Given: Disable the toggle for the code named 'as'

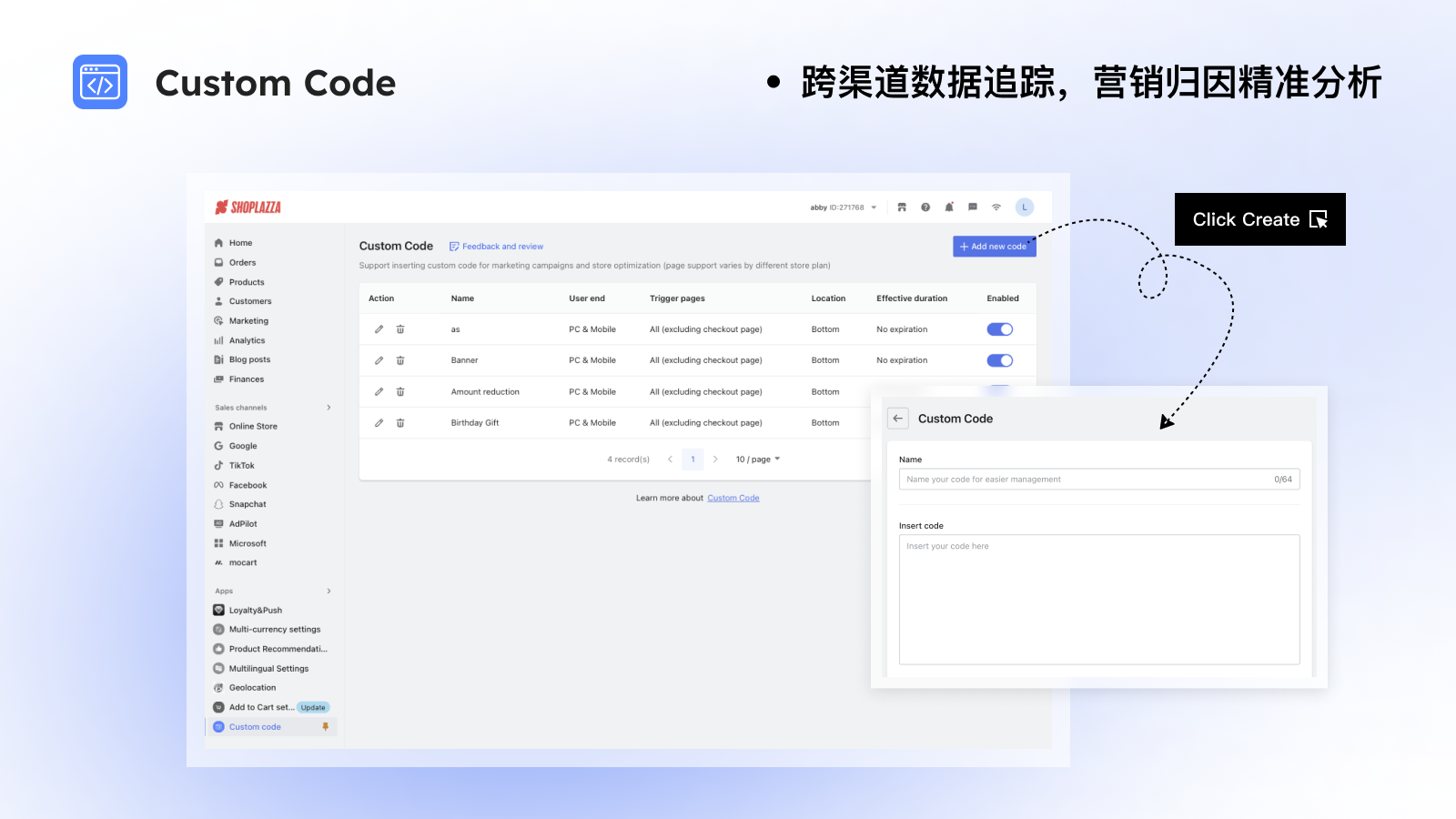Looking at the screenshot, I should [999, 329].
